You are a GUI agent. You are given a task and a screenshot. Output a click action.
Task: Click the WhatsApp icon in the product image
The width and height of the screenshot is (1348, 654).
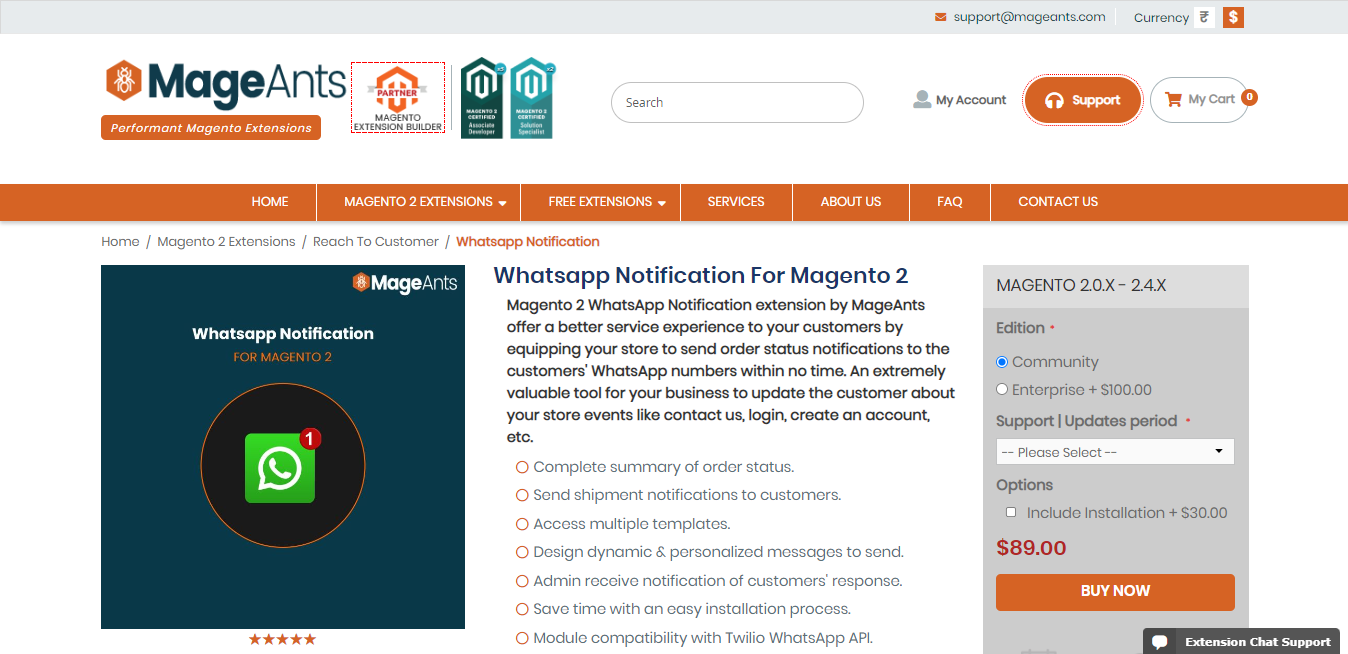coord(280,466)
